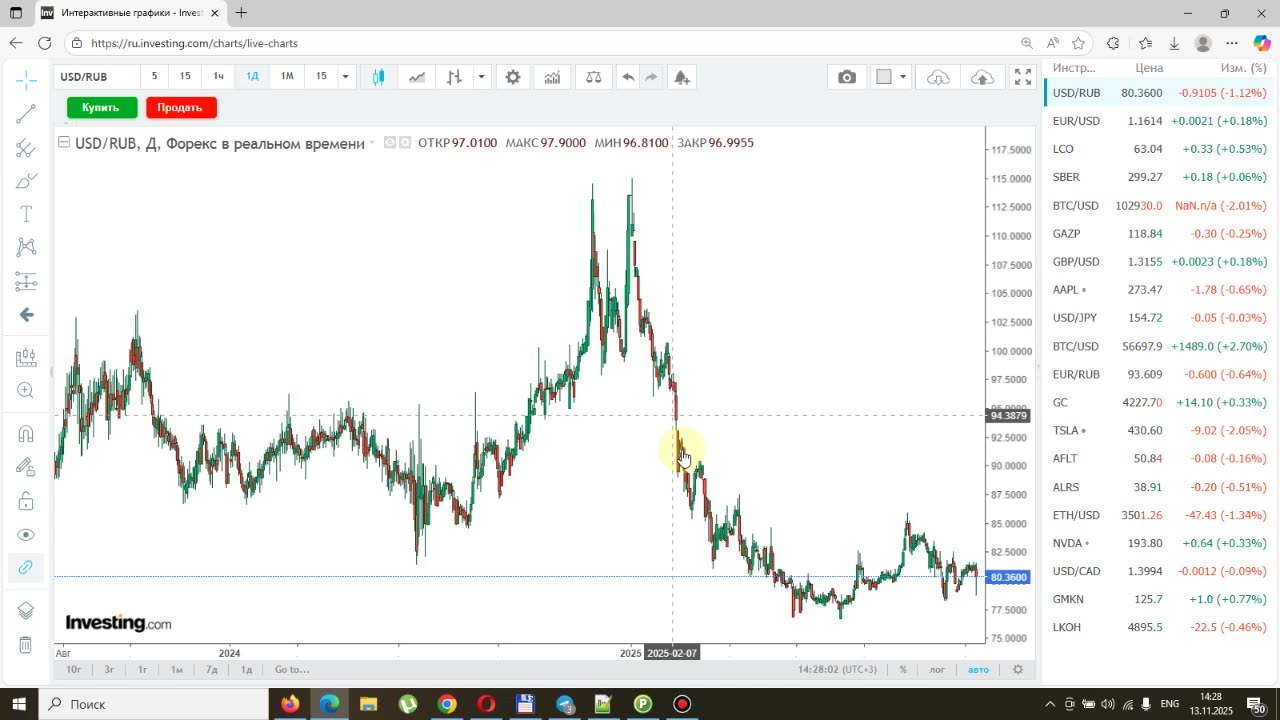The image size is (1280, 720).
Task: Select the prediction and measurement tool
Action: pos(26,281)
